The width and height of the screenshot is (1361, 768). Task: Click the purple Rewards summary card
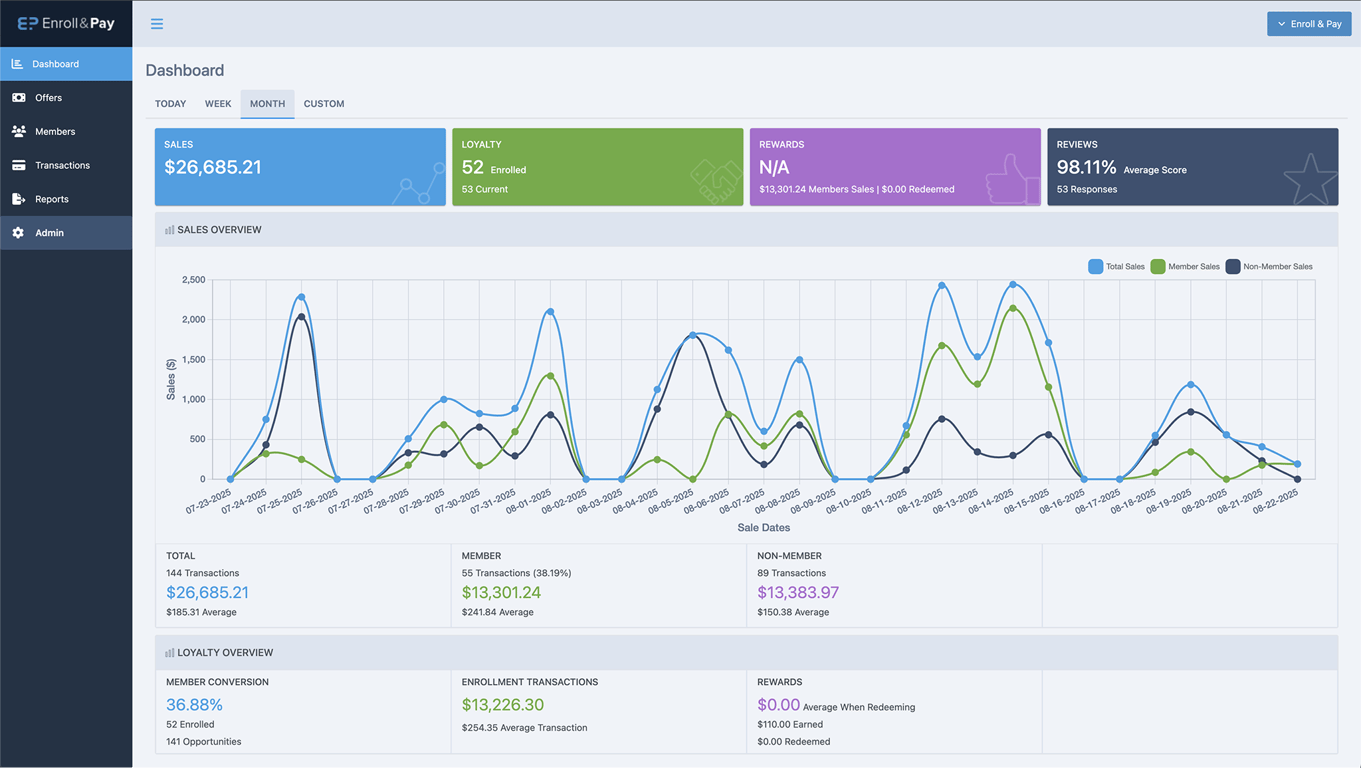pyautogui.click(x=895, y=167)
